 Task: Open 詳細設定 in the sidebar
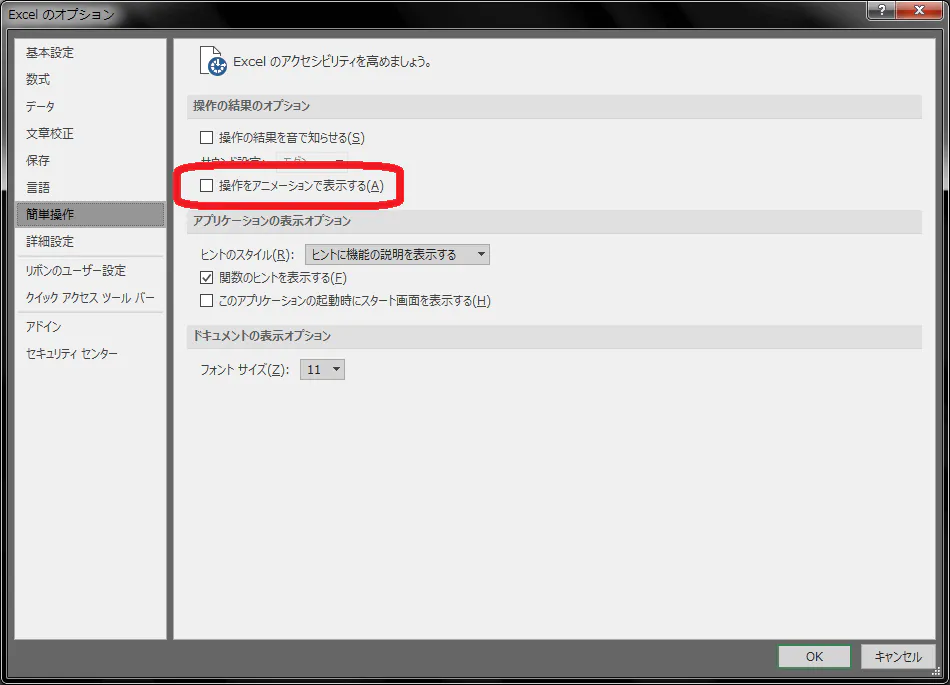click(50, 242)
